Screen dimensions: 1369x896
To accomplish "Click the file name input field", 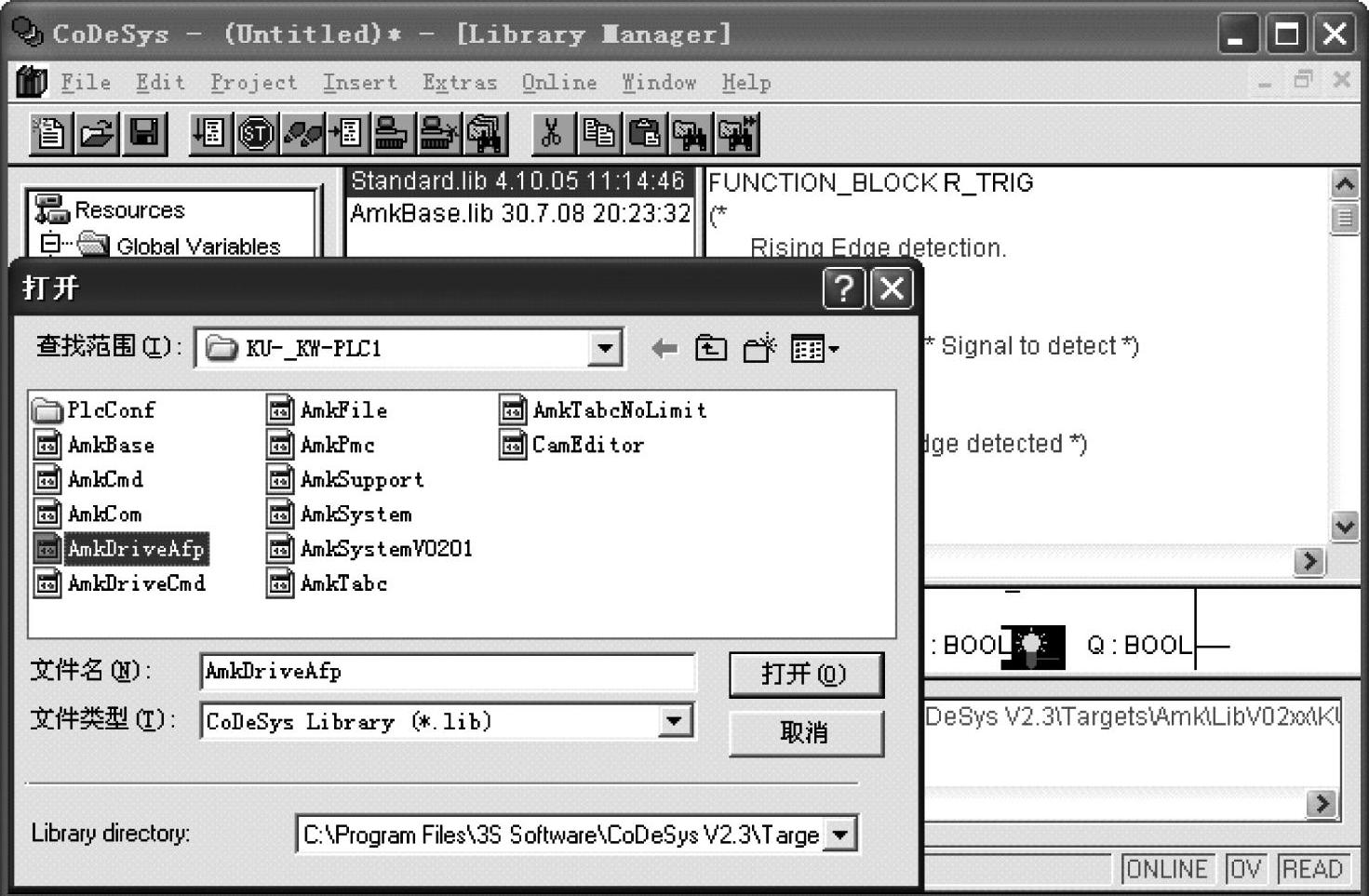I will (x=448, y=672).
